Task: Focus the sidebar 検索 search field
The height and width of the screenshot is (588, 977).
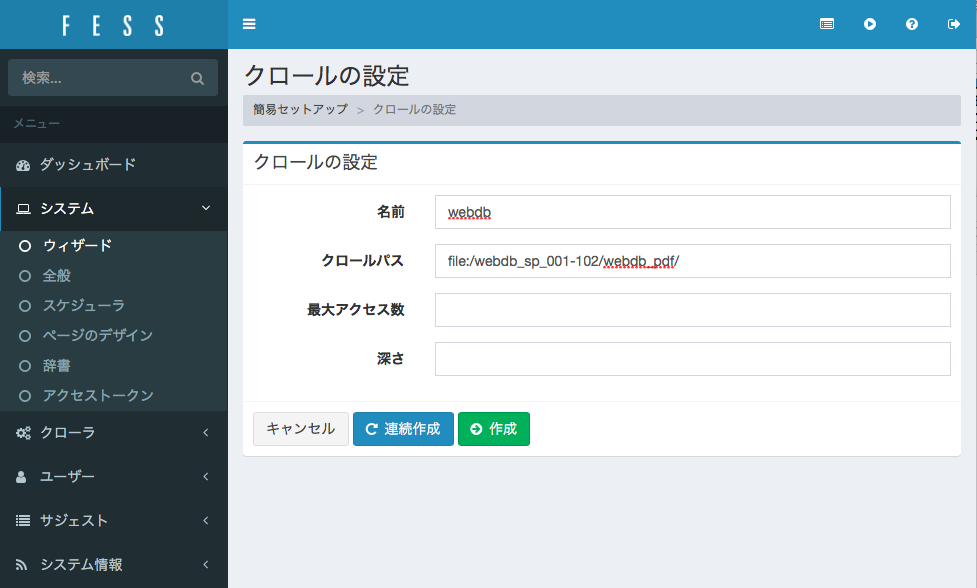Action: point(113,78)
